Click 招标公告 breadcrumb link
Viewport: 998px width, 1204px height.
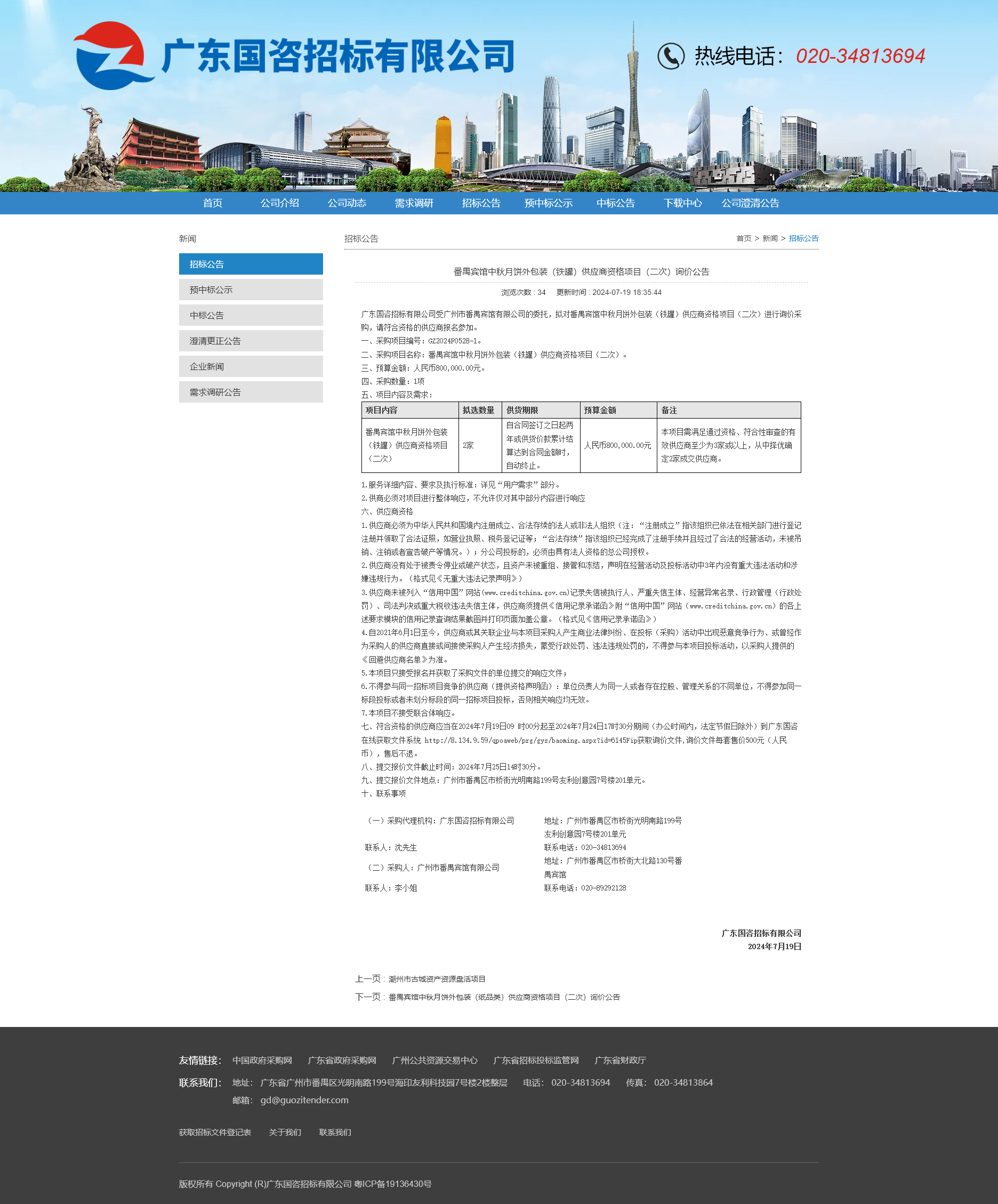coord(803,238)
